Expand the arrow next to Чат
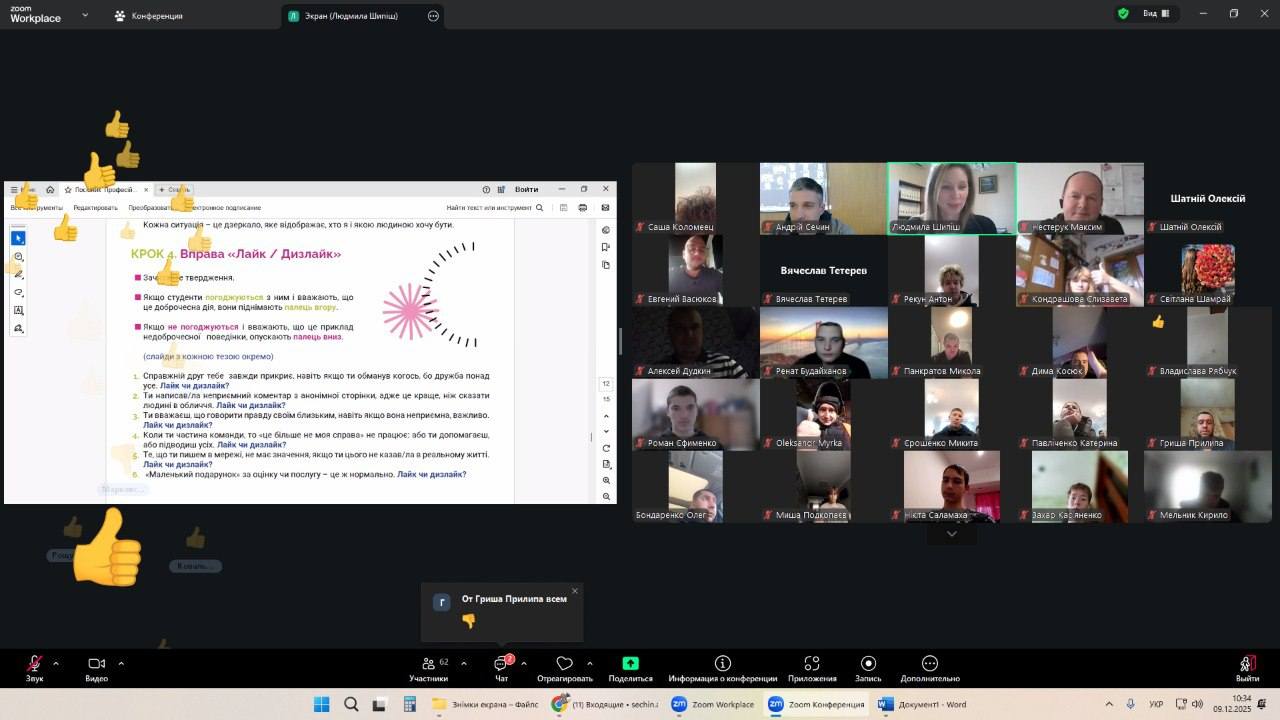This screenshot has width=1280, height=720. pyautogui.click(x=524, y=663)
